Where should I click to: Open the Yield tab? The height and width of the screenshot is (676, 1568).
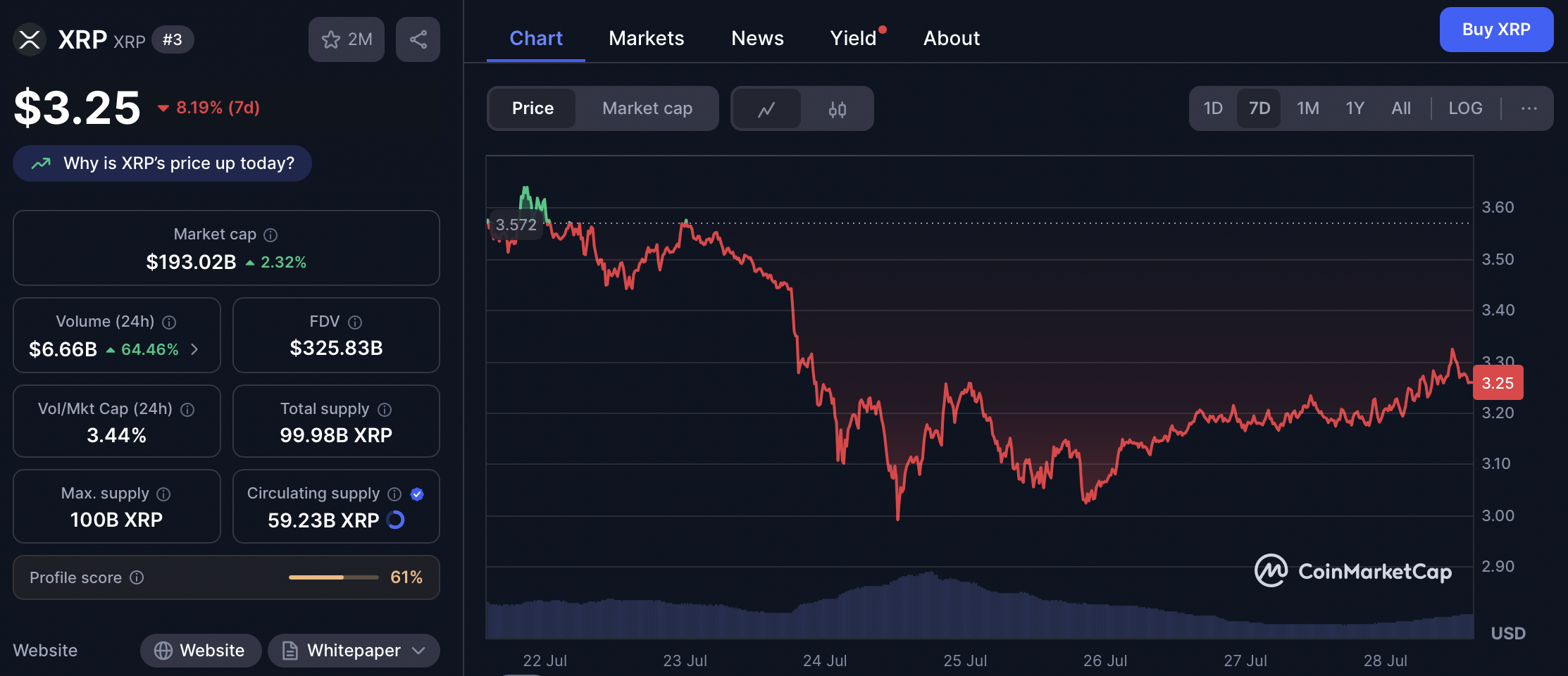pos(854,38)
